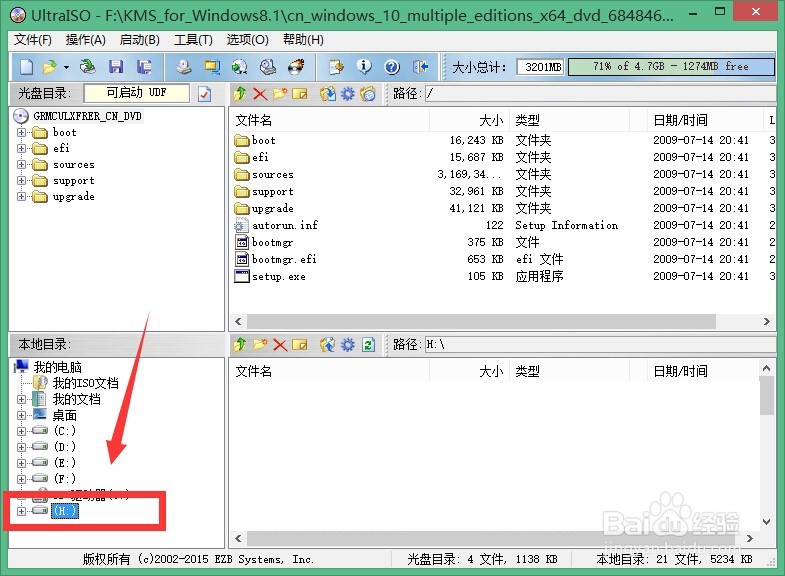This screenshot has height=576, width=785.
Task: Open the 启动(B) menu
Action: 140,40
